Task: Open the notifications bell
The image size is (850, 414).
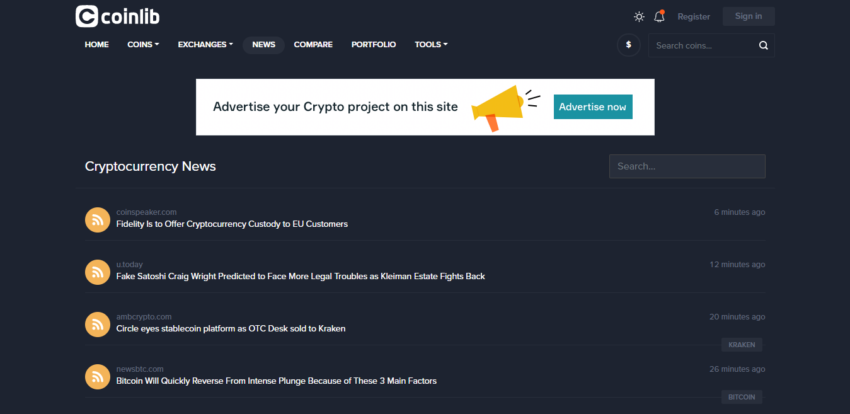Action: 659,16
